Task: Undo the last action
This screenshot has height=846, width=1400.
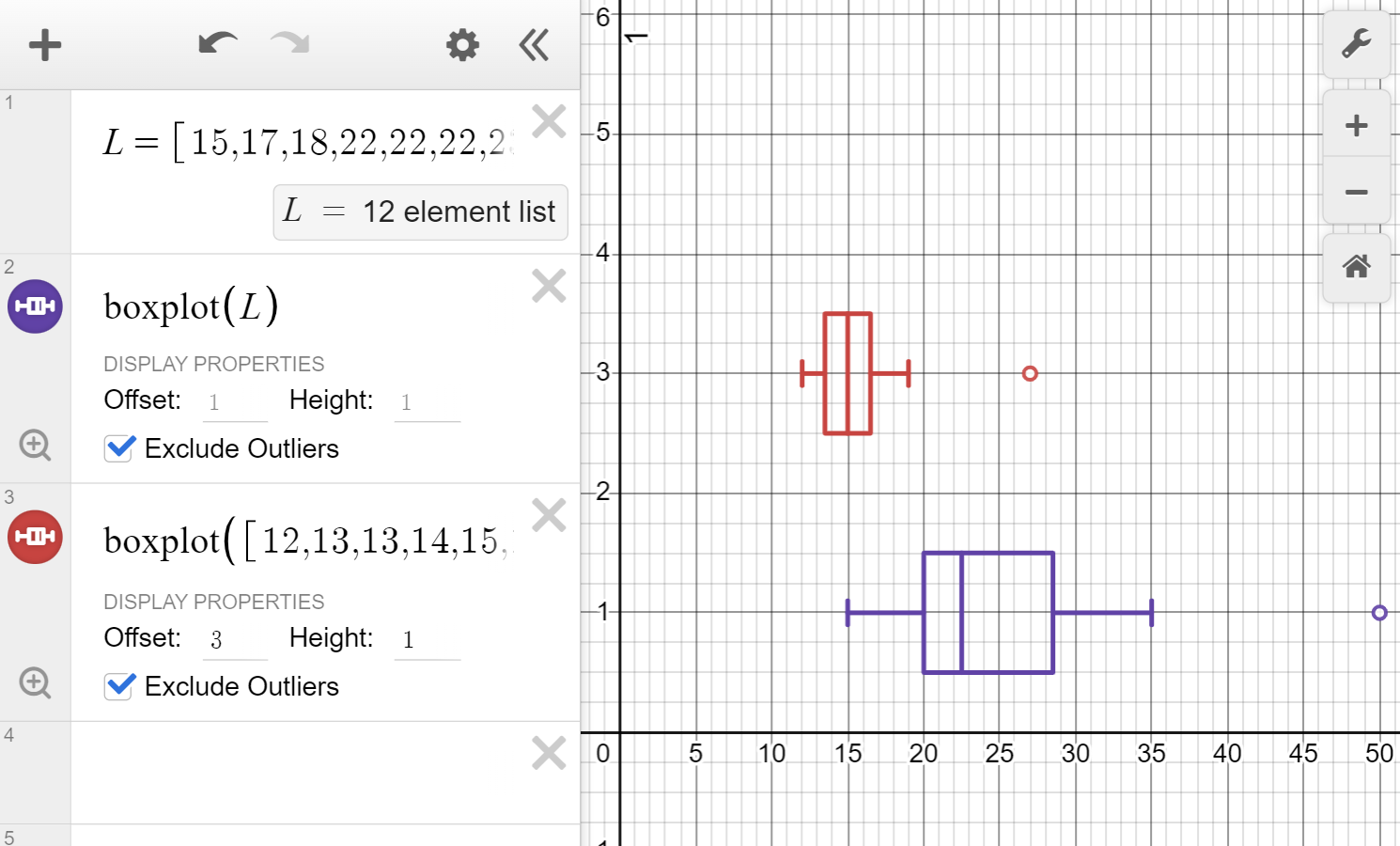Action: point(217,44)
